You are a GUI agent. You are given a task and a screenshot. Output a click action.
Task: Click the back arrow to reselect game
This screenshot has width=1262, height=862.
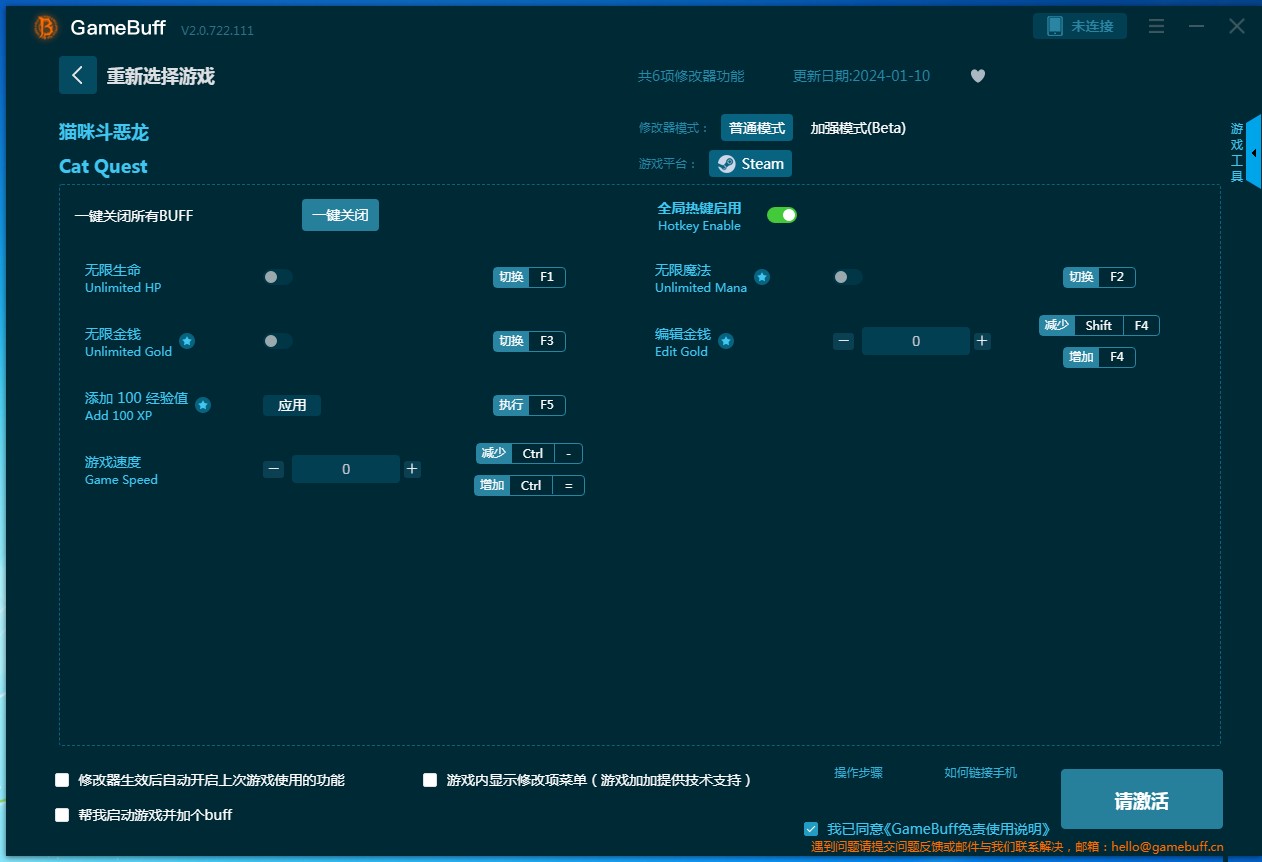pos(77,75)
